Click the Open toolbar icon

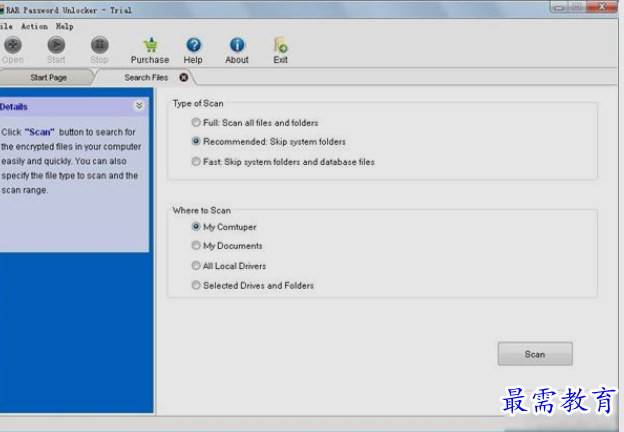13,45
